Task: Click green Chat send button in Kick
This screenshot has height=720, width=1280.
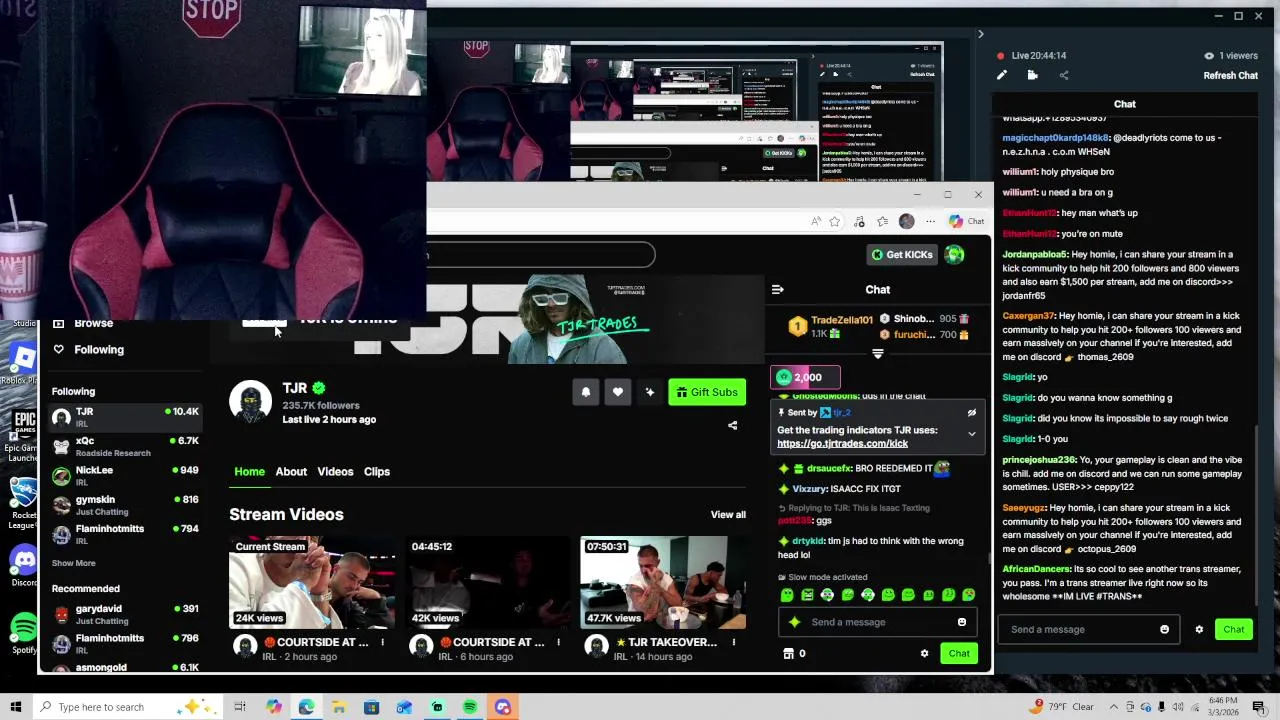Action: pos(959,654)
